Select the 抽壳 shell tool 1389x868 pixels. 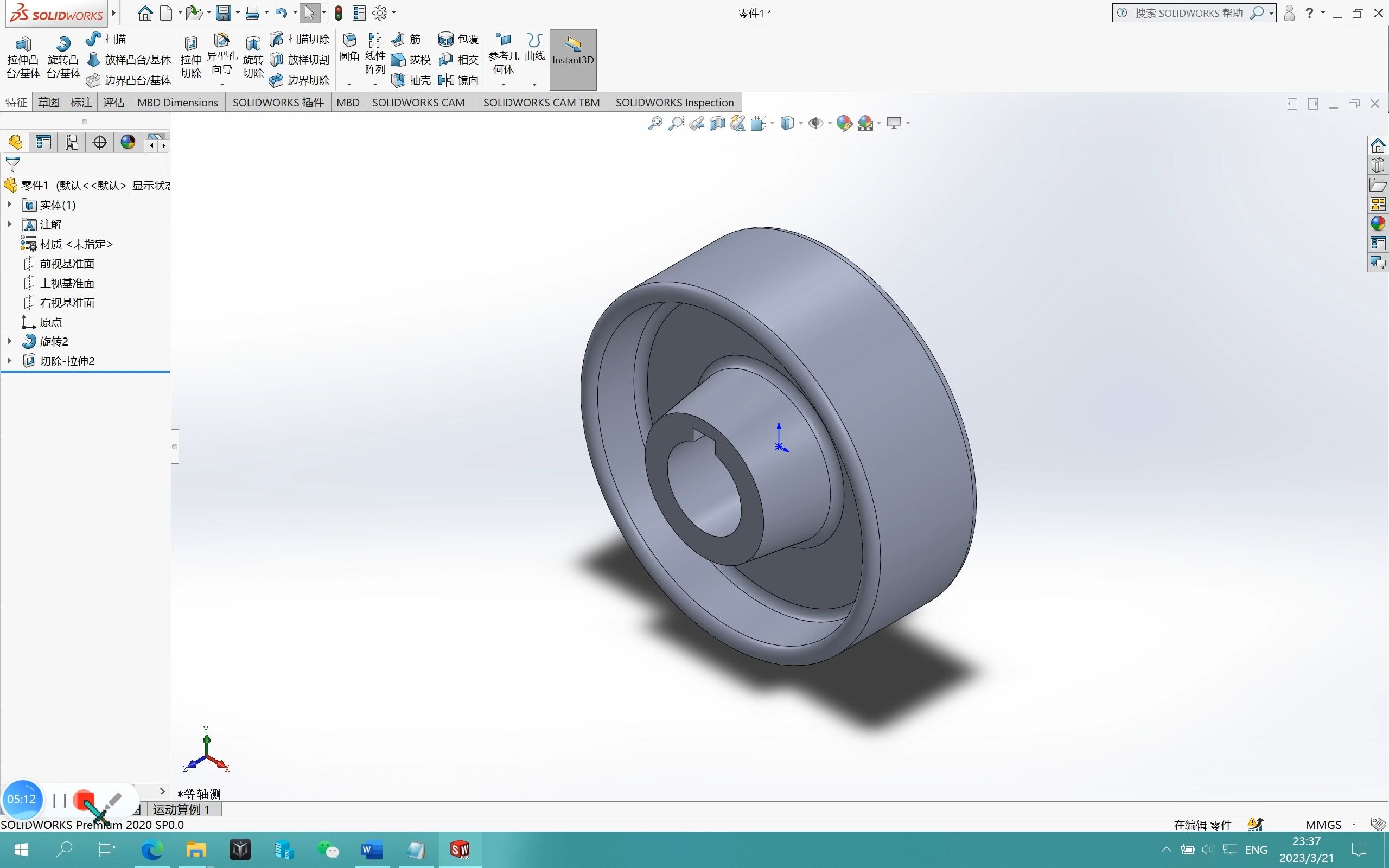(411, 80)
